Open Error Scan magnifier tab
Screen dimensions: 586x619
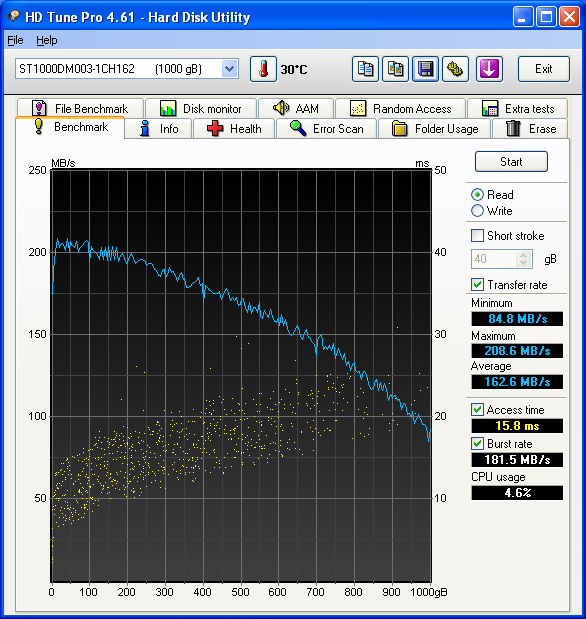327,129
